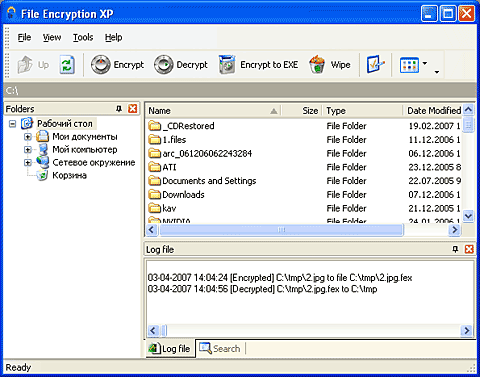Click file list scroll down arrow
The image size is (480, 377).
pyautogui.click(x=468, y=216)
